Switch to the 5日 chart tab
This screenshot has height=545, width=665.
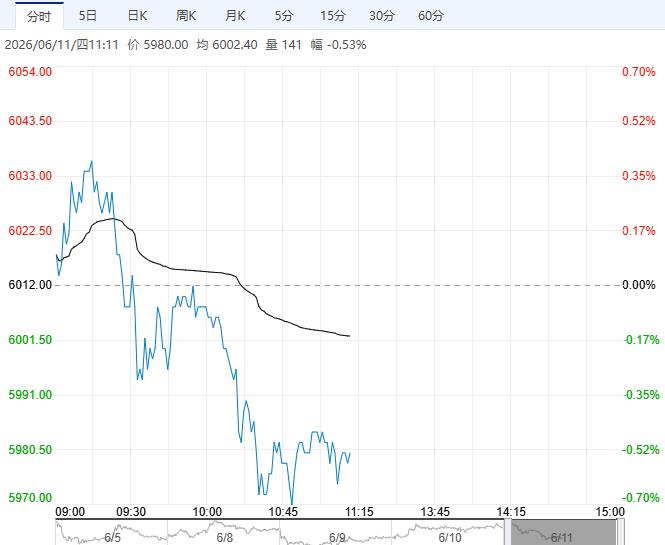pos(88,16)
